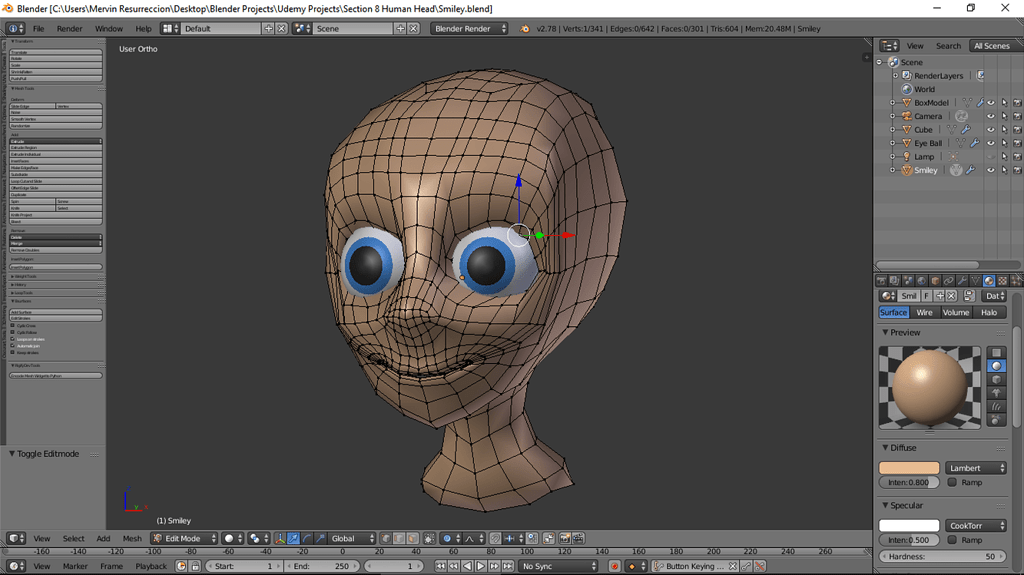Open the File menu

[39, 29]
